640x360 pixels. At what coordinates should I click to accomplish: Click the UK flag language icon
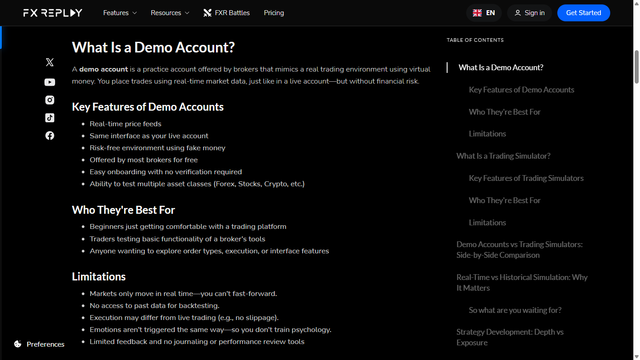point(477,13)
